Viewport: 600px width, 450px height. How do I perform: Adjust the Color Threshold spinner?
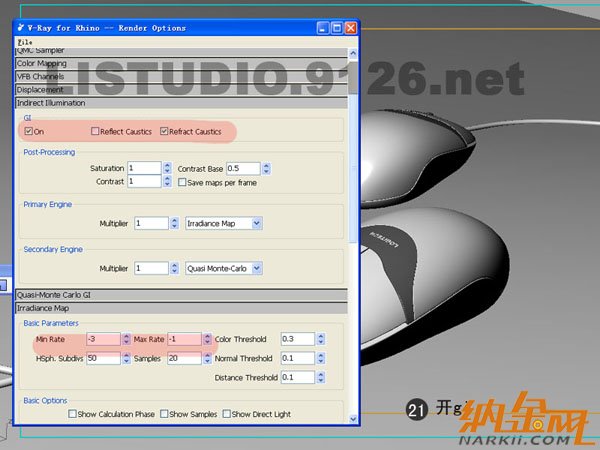321,339
